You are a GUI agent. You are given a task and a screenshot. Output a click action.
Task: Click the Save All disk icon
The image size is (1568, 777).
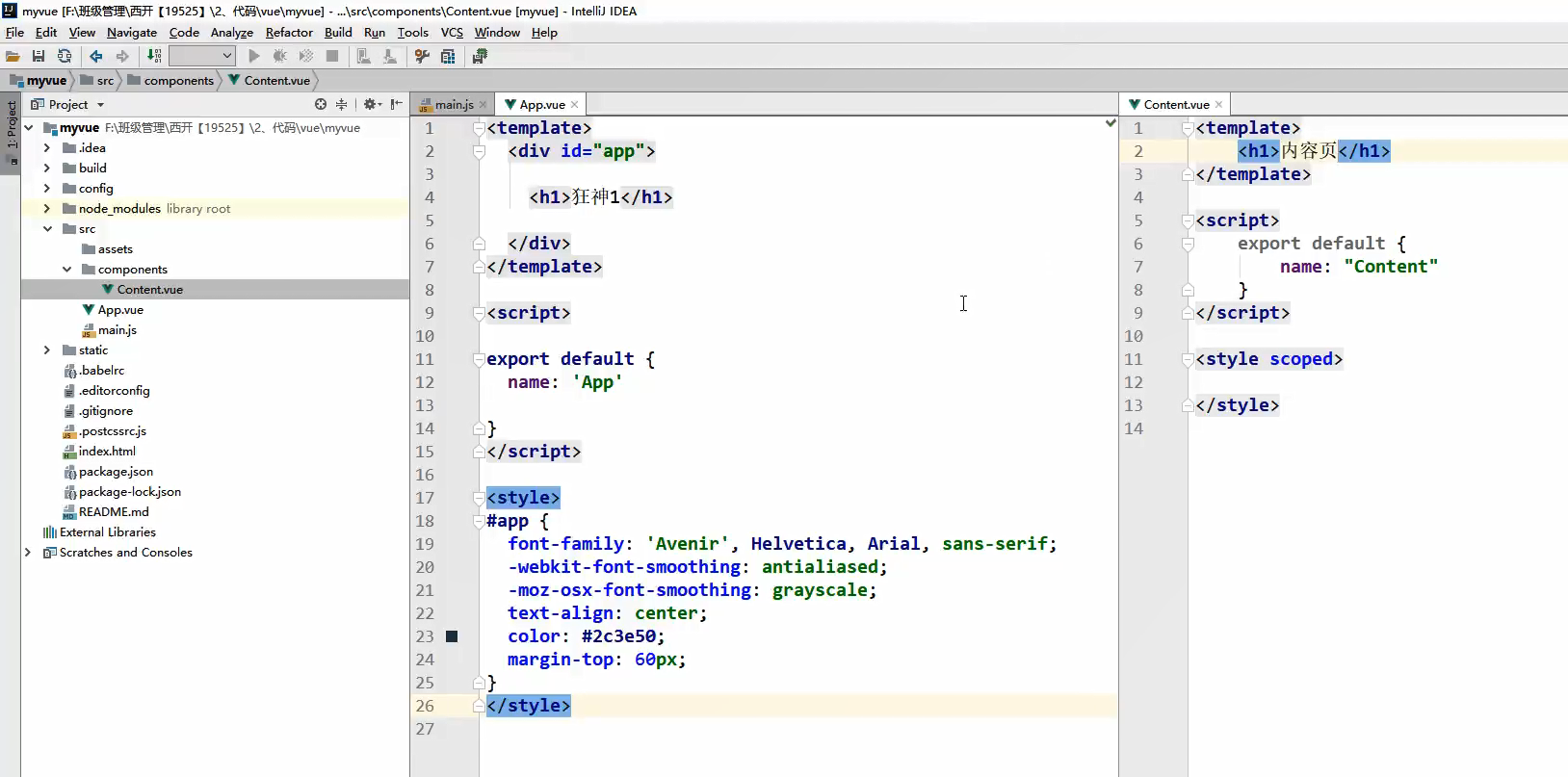pyautogui.click(x=39, y=57)
